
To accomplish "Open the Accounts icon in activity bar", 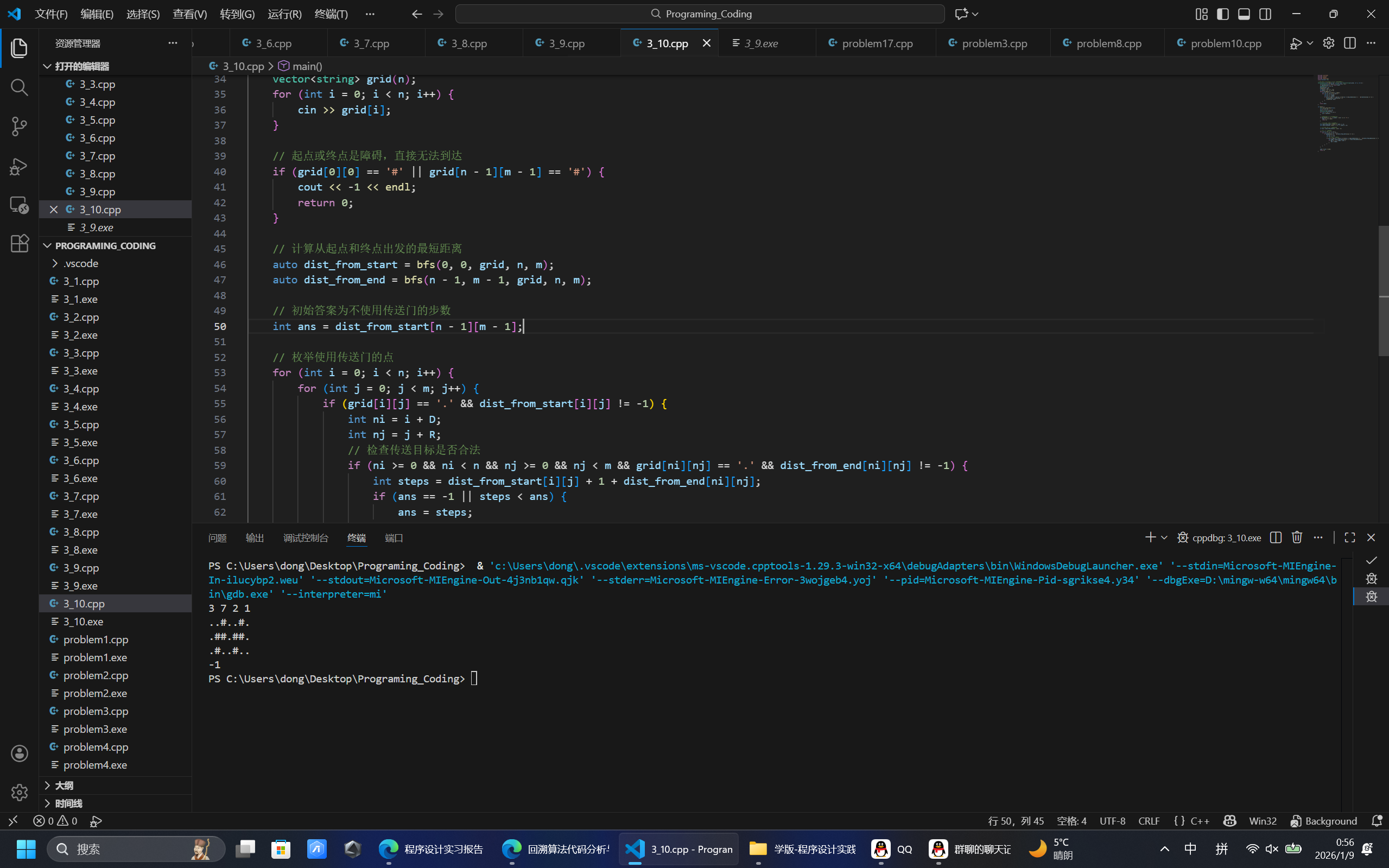I will tap(20, 753).
